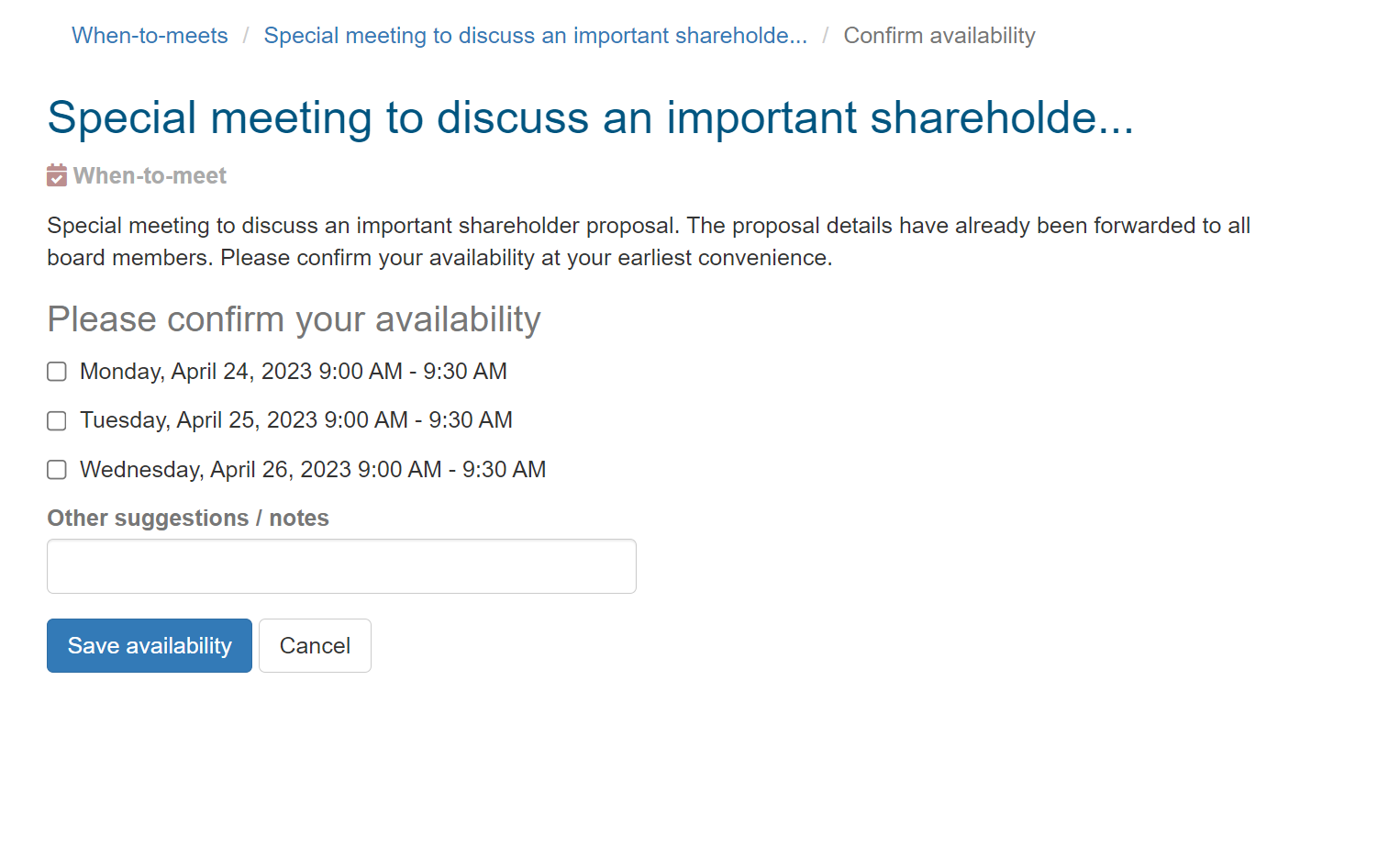This screenshot has height=848, width=1400.
Task: Click the Monday, April 24, 2023 label text
Action: coord(294,372)
